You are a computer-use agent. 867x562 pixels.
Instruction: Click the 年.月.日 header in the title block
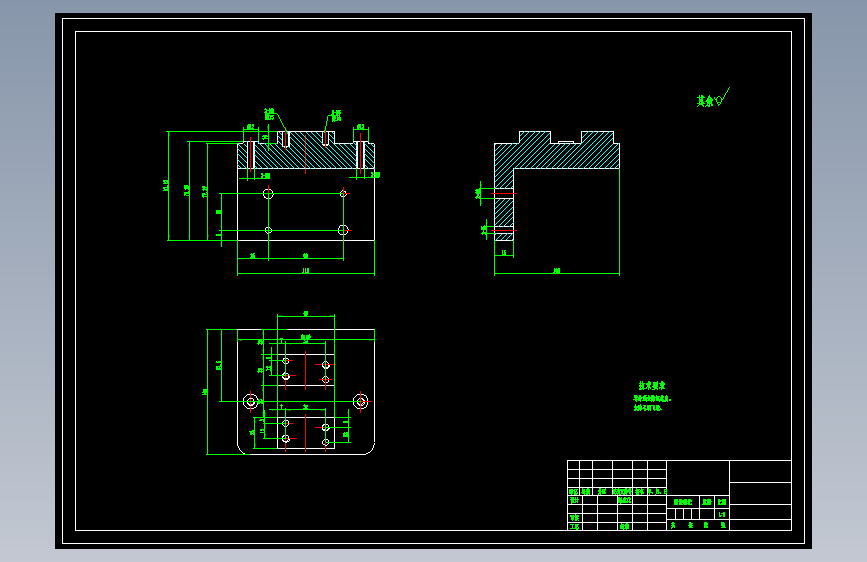(x=657, y=491)
